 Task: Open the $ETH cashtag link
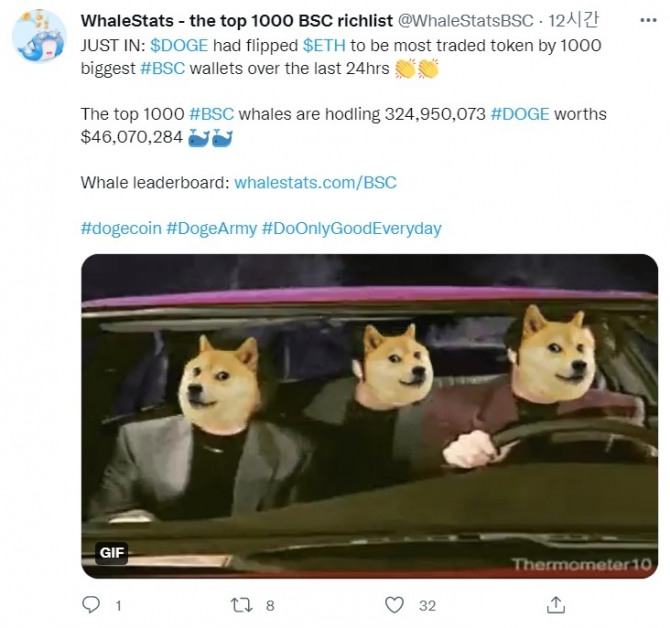[x=324, y=45]
